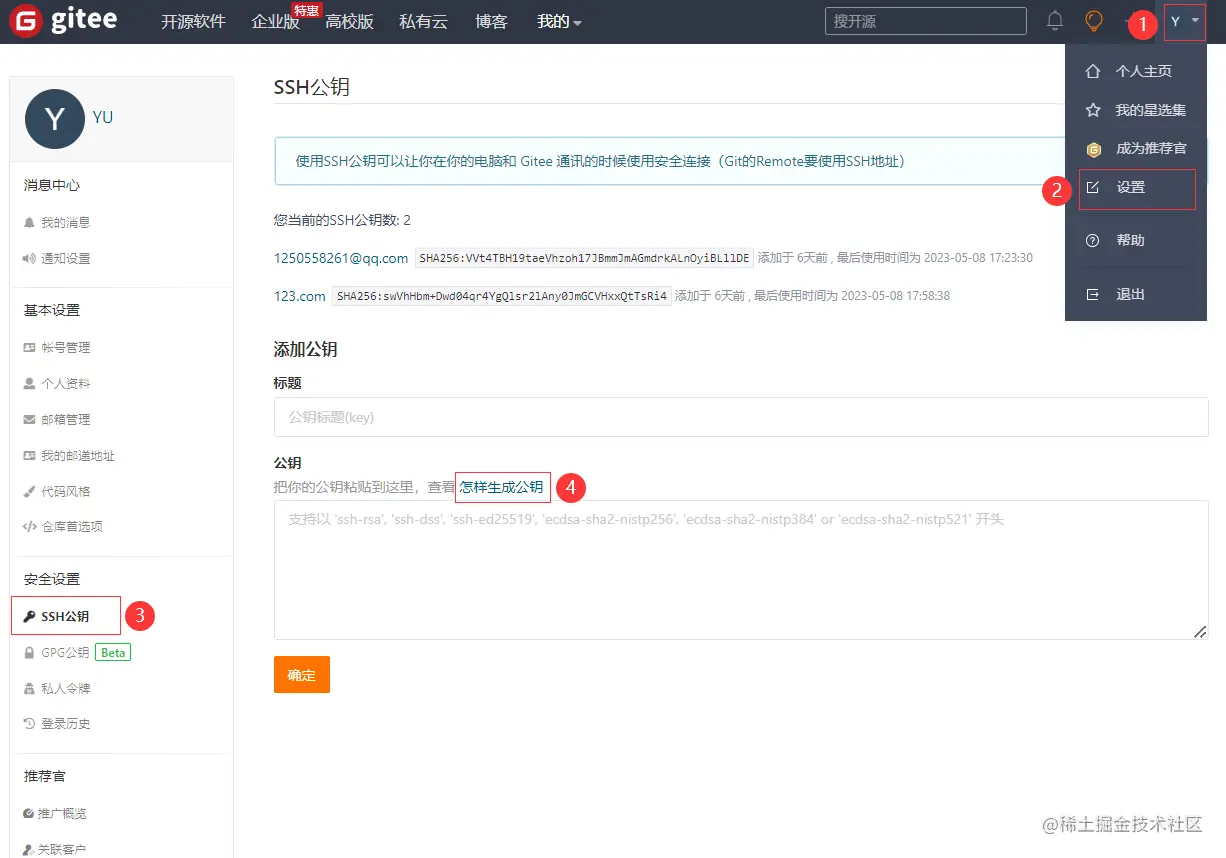Select 私人令牌 in the security sidebar
The image size is (1226, 858).
tap(62, 687)
